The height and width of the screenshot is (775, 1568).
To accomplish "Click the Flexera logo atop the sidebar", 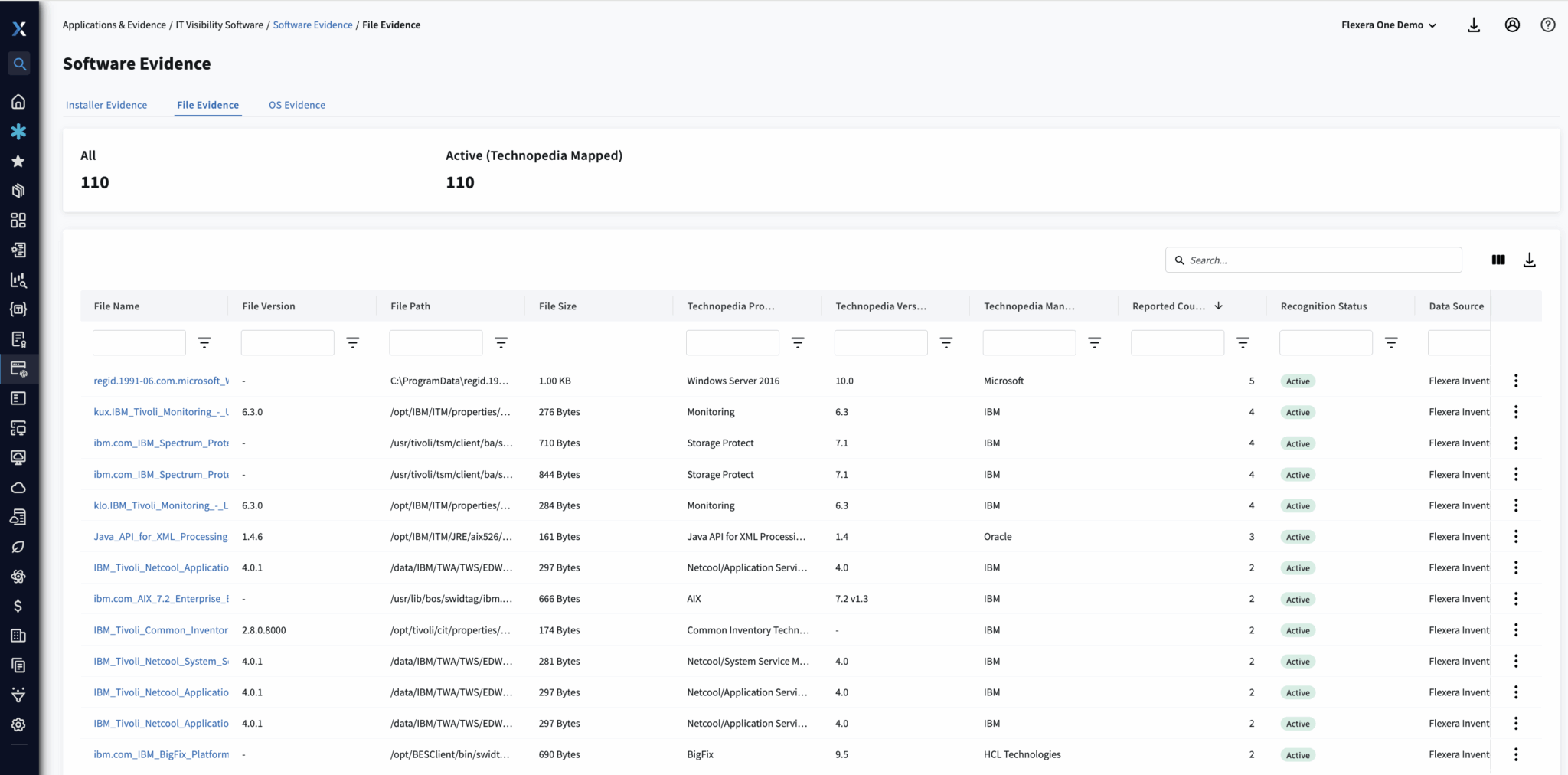I will 19,29.
